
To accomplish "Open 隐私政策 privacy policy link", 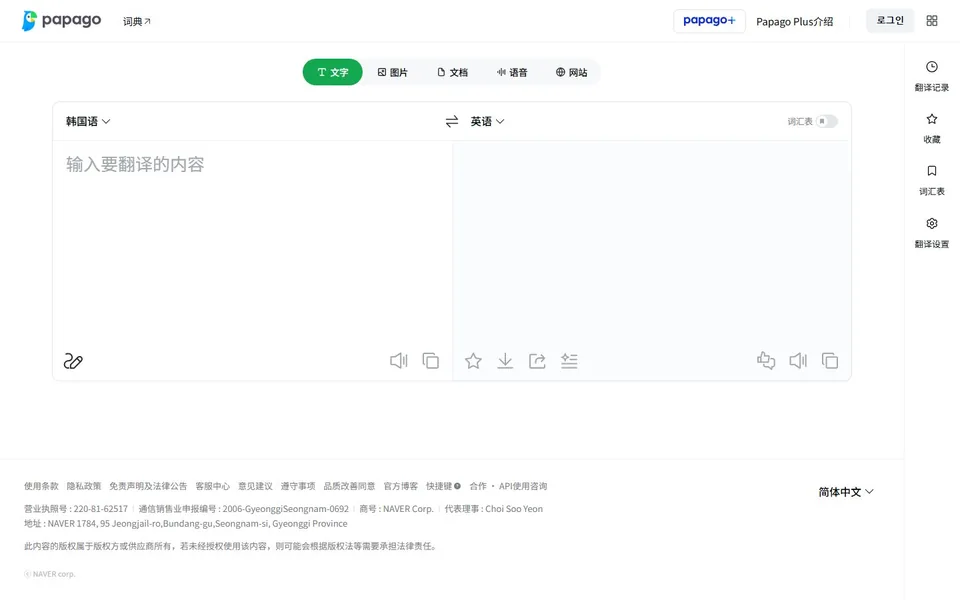I will tap(84, 486).
